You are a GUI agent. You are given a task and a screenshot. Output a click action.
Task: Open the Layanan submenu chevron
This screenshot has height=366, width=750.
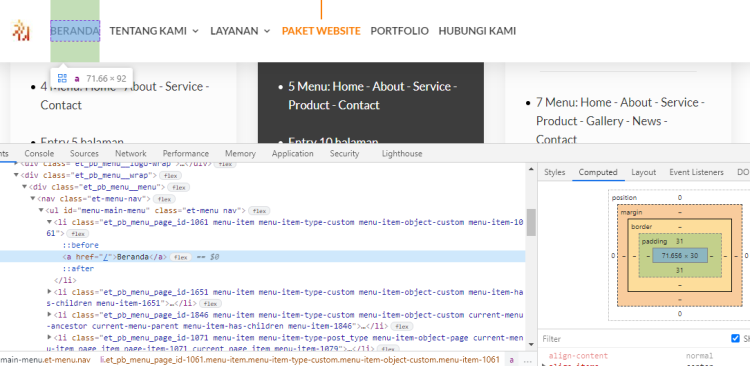pyautogui.click(x=267, y=31)
